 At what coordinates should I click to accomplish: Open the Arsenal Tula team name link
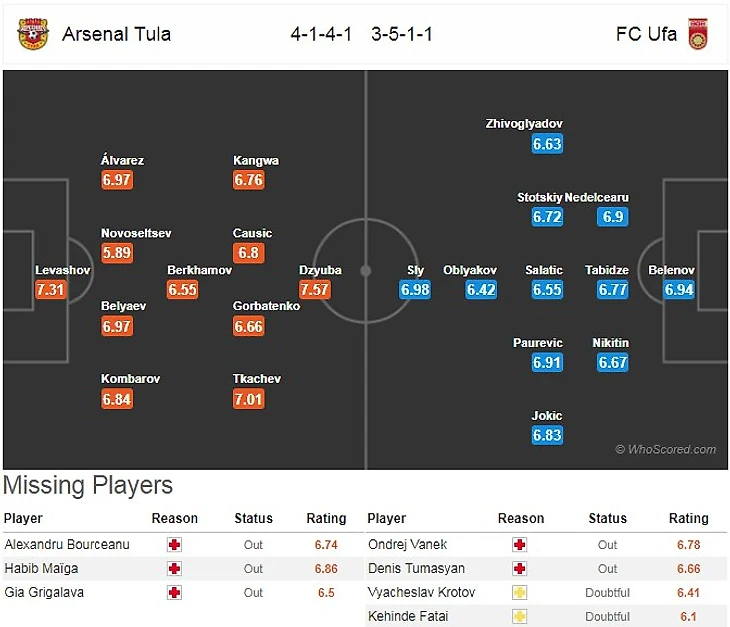tap(116, 34)
